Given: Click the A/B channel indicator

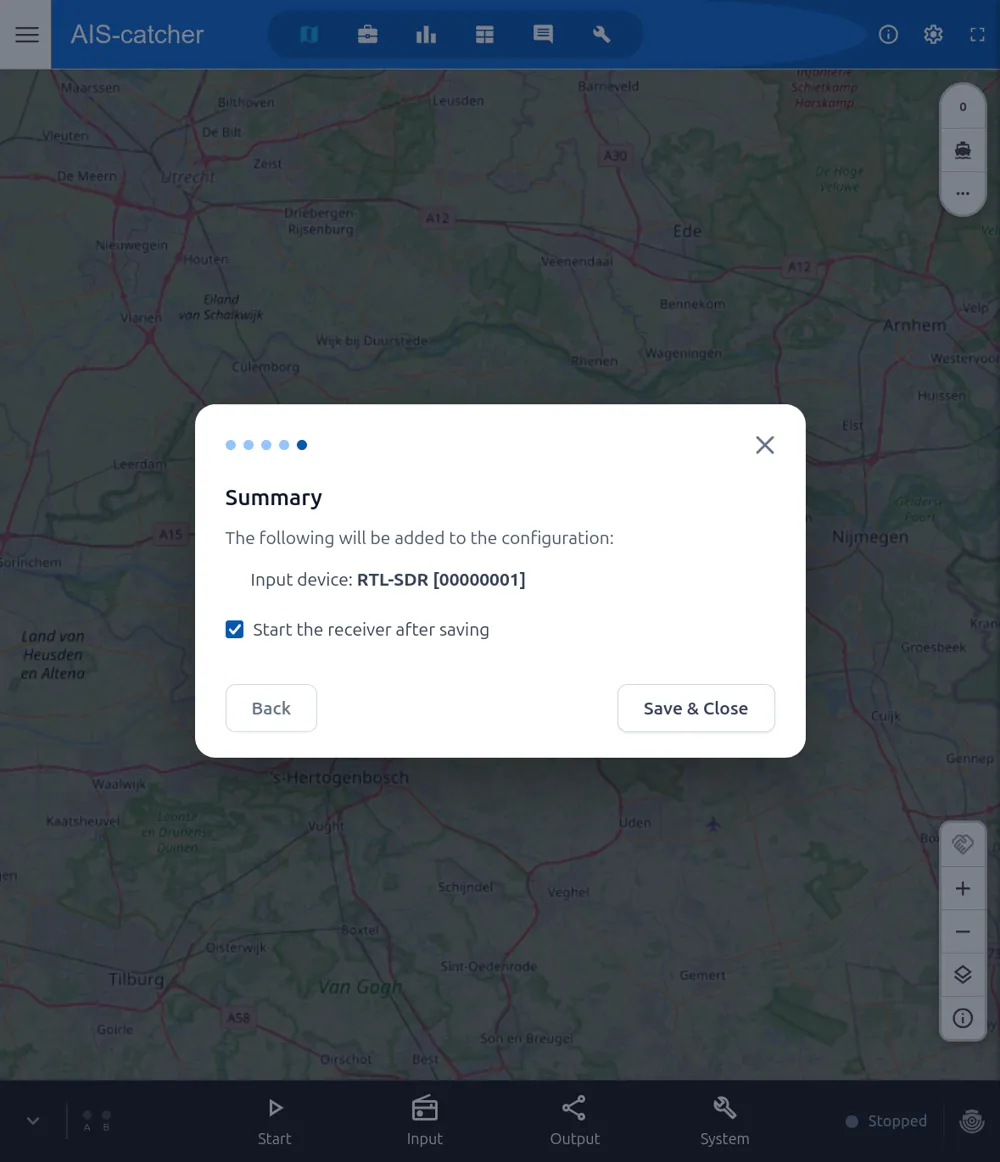Looking at the screenshot, I should [97, 1120].
